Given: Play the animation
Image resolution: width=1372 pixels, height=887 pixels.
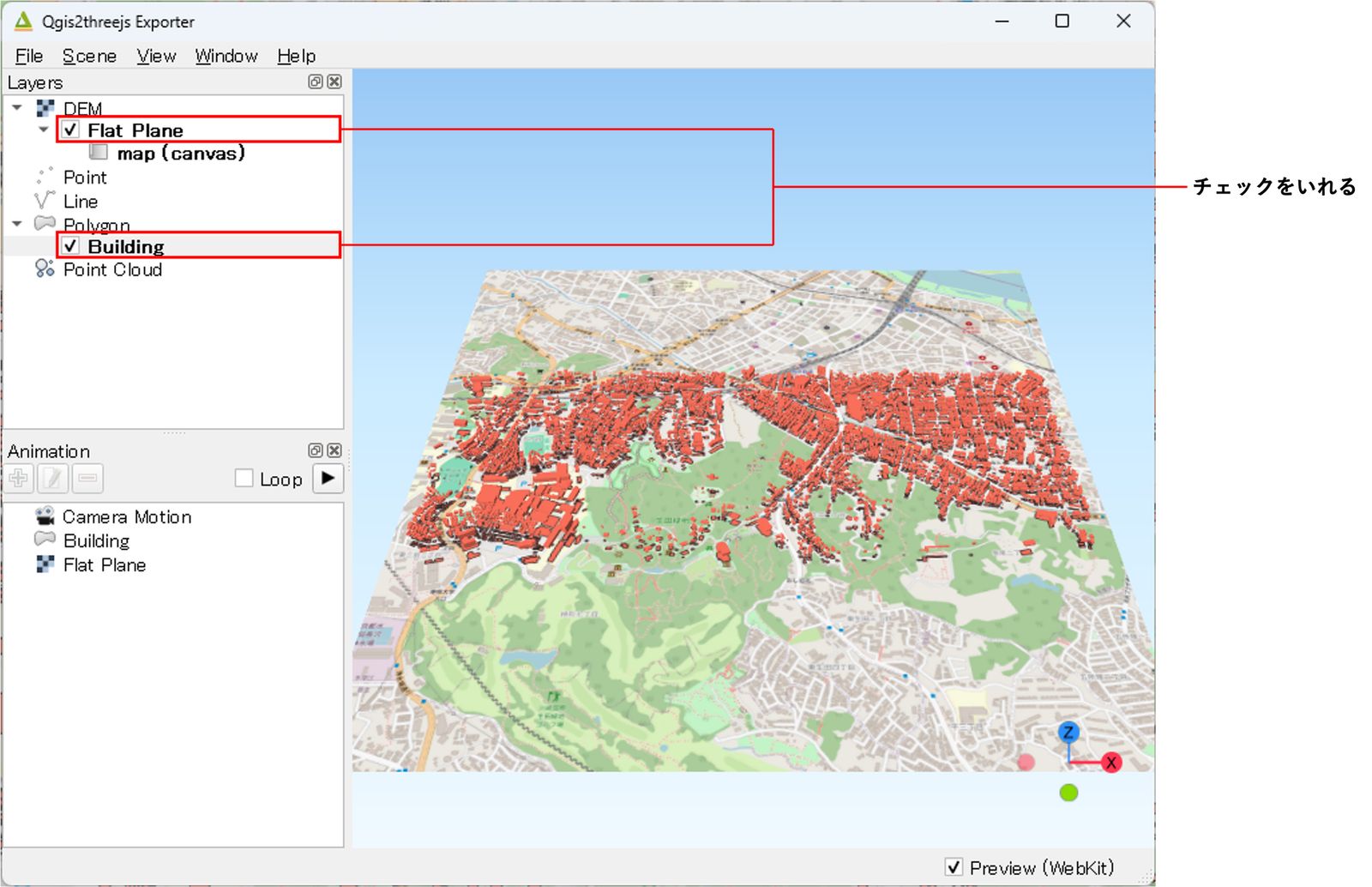Looking at the screenshot, I should (x=328, y=478).
